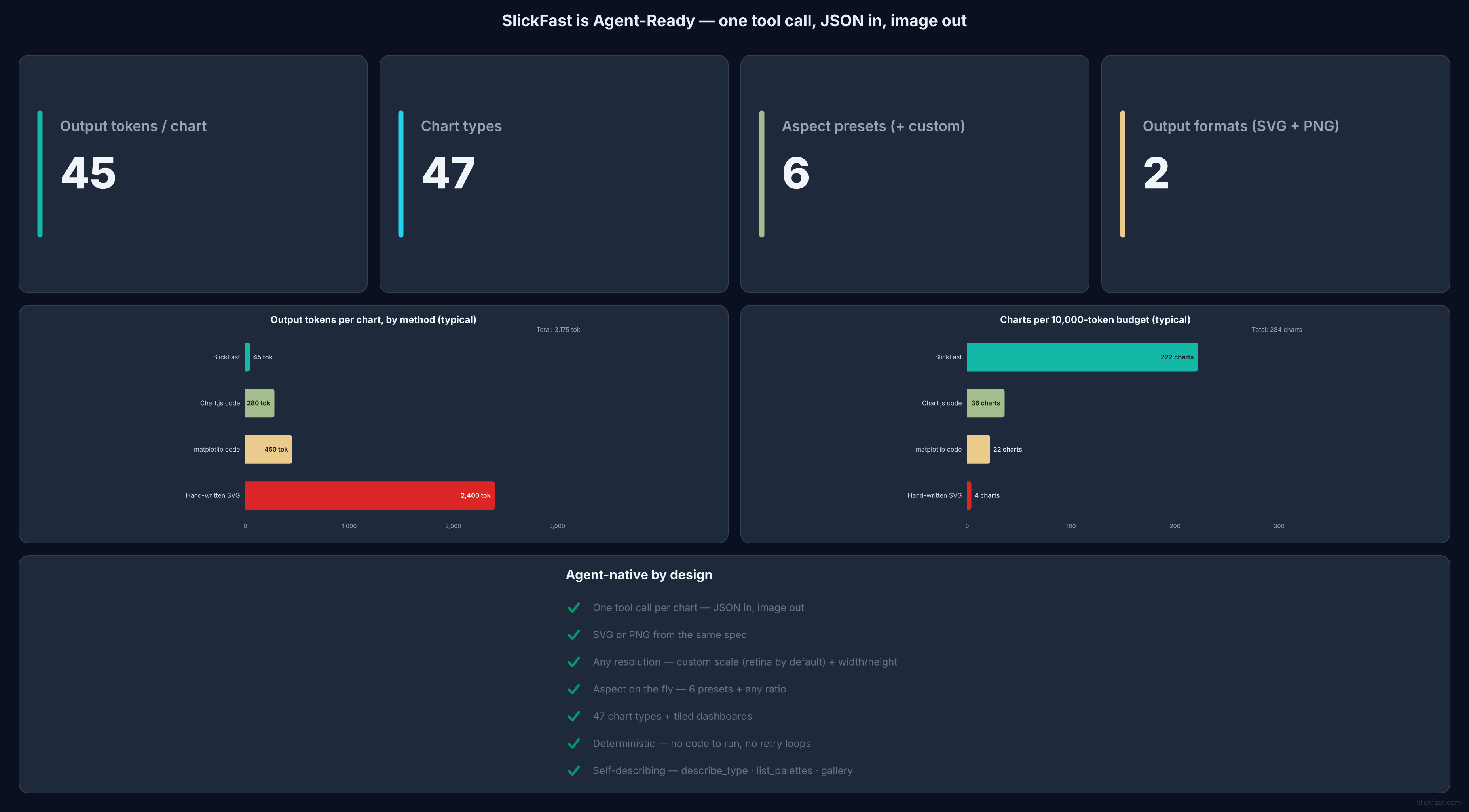Click 'Hand-written SVG' label in charts-per-budget chart
Viewport: 1469px width, 812px height.
[935, 495]
